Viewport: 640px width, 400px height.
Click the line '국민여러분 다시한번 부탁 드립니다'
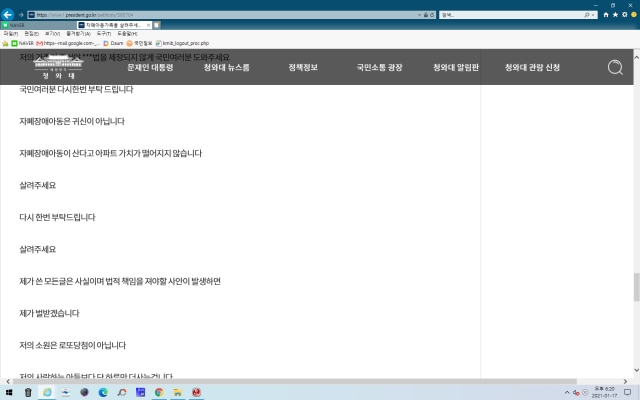[76, 89]
